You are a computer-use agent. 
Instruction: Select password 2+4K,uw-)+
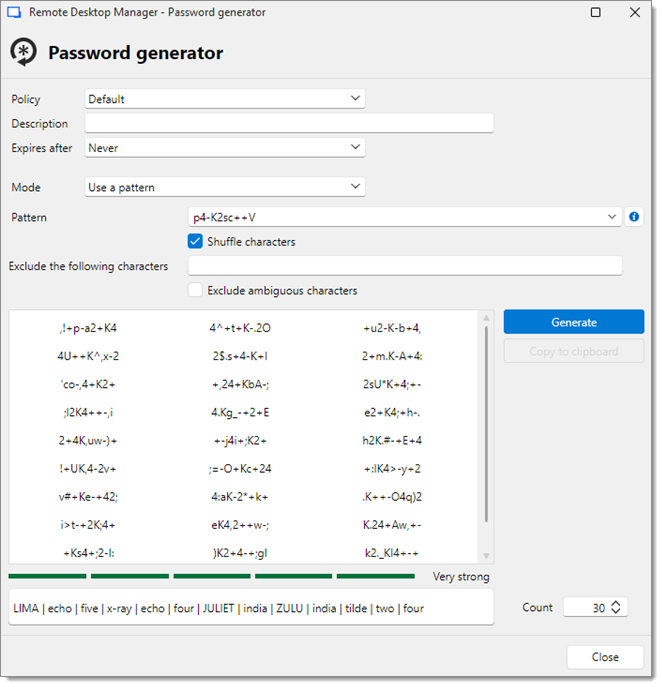pos(89,442)
